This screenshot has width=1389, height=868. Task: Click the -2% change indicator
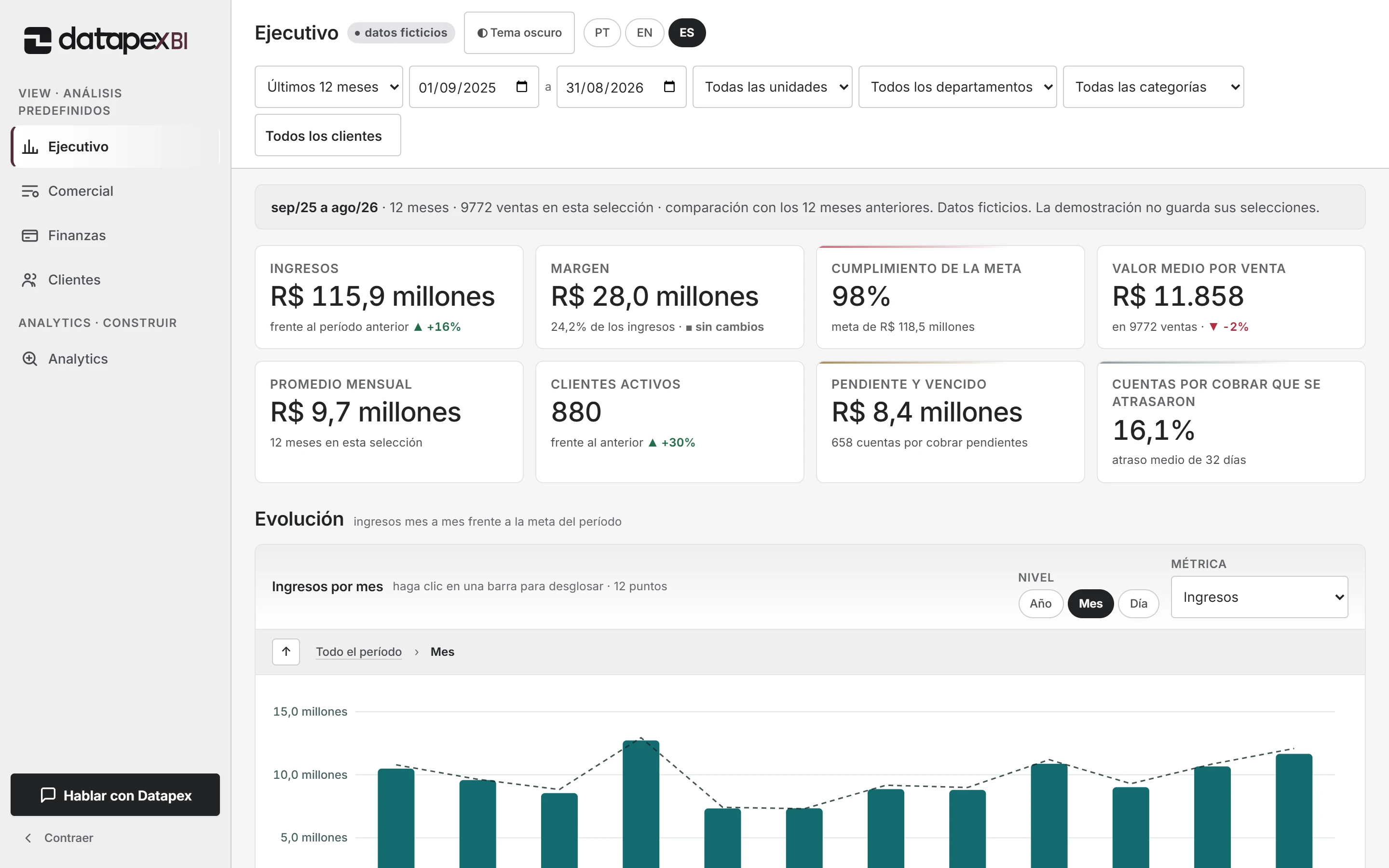pyautogui.click(x=1229, y=326)
